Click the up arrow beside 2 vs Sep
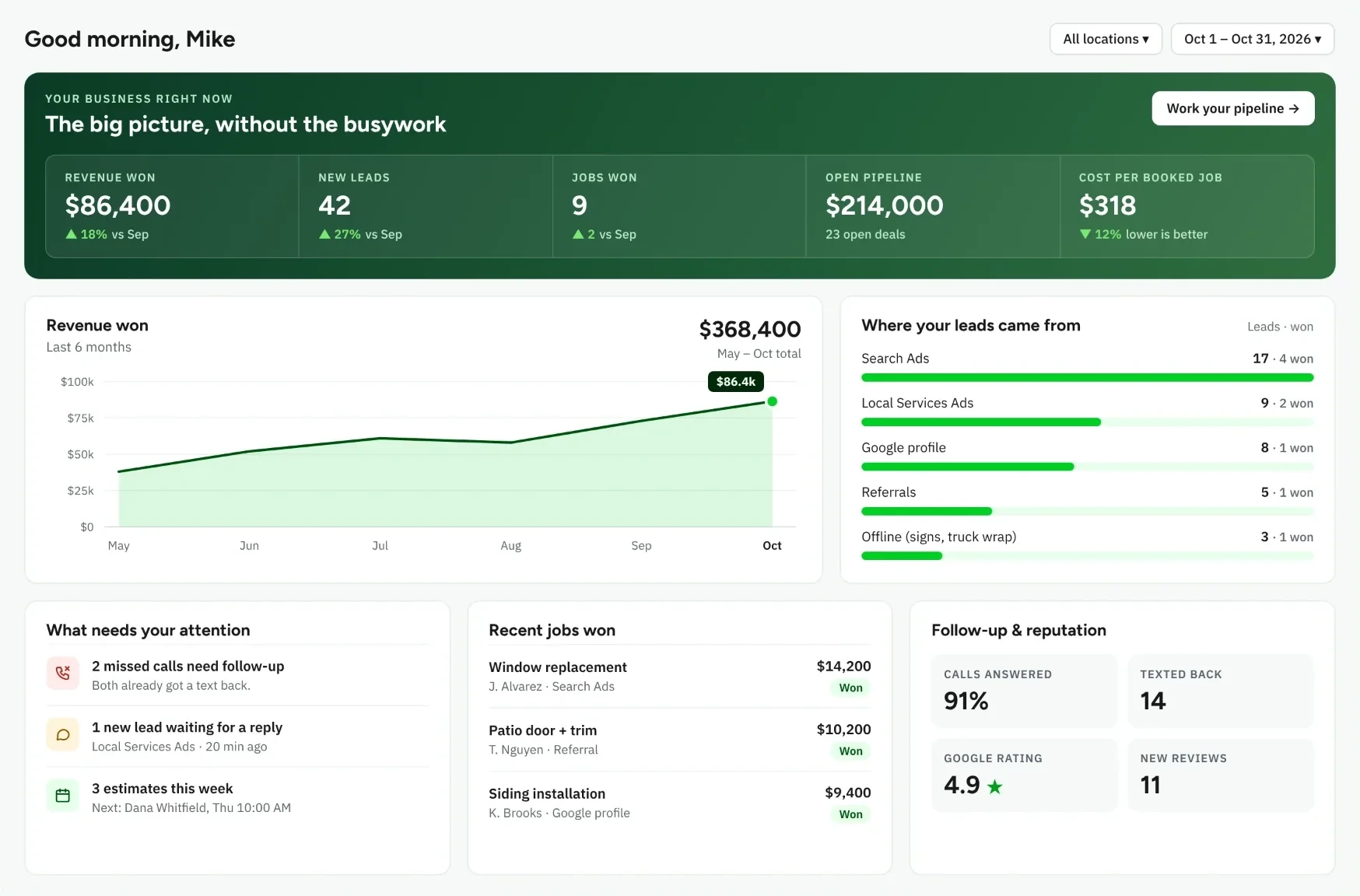Image resolution: width=1360 pixels, height=896 pixels. pos(578,234)
